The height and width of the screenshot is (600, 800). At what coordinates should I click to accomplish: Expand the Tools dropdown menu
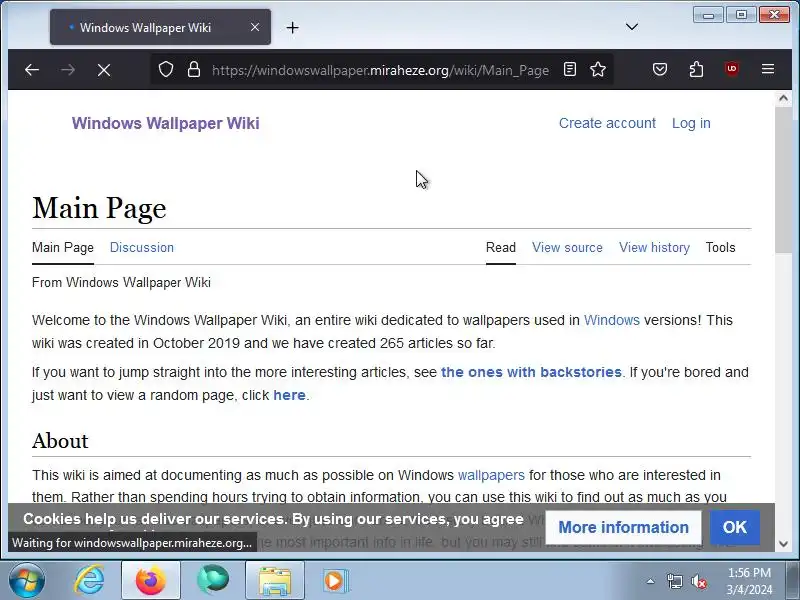click(x=720, y=247)
